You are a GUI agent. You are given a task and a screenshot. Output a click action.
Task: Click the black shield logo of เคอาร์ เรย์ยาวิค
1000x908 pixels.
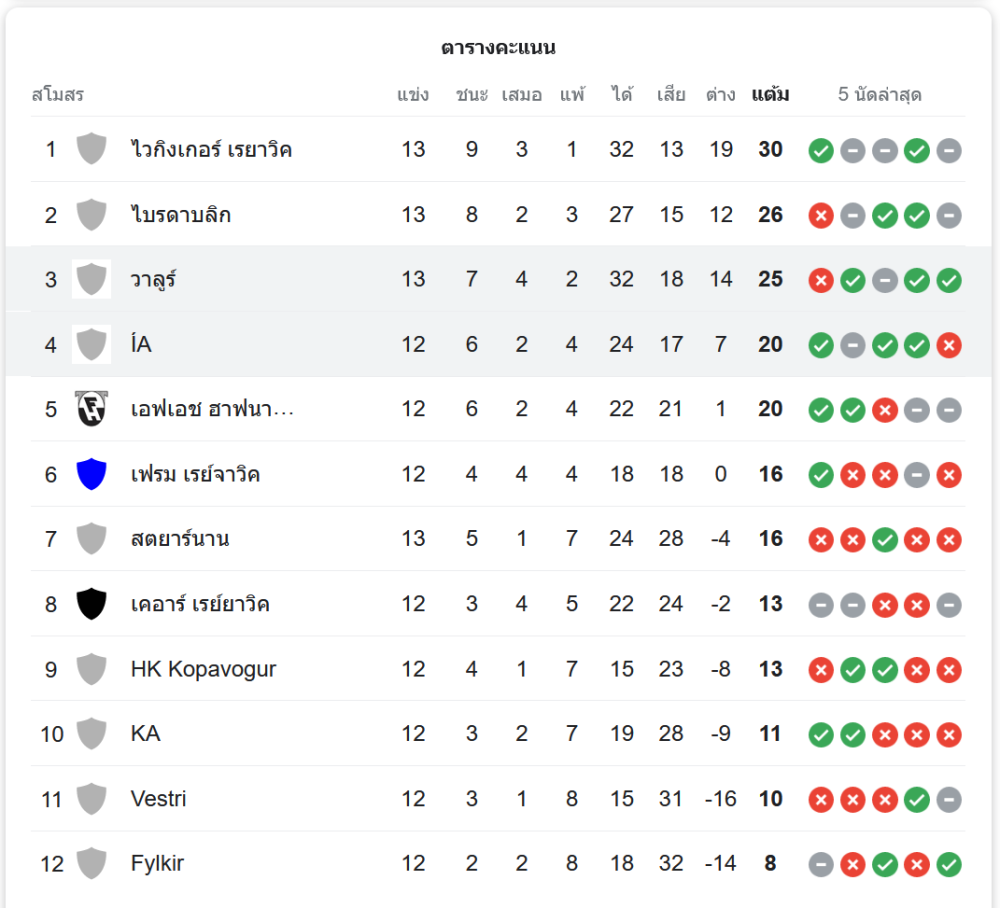click(x=91, y=604)
